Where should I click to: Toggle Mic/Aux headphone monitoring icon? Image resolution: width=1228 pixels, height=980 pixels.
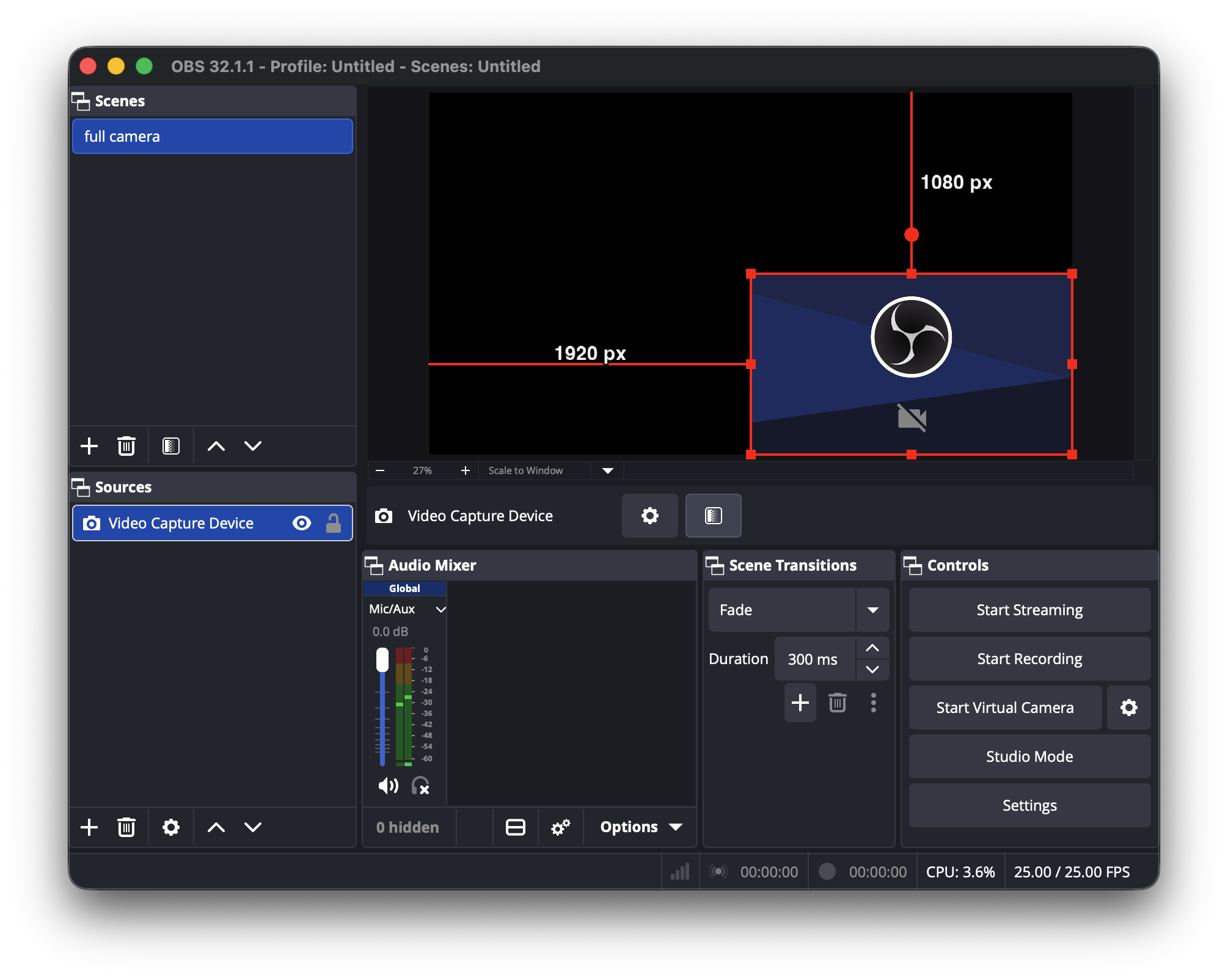[x=420, y=786]
